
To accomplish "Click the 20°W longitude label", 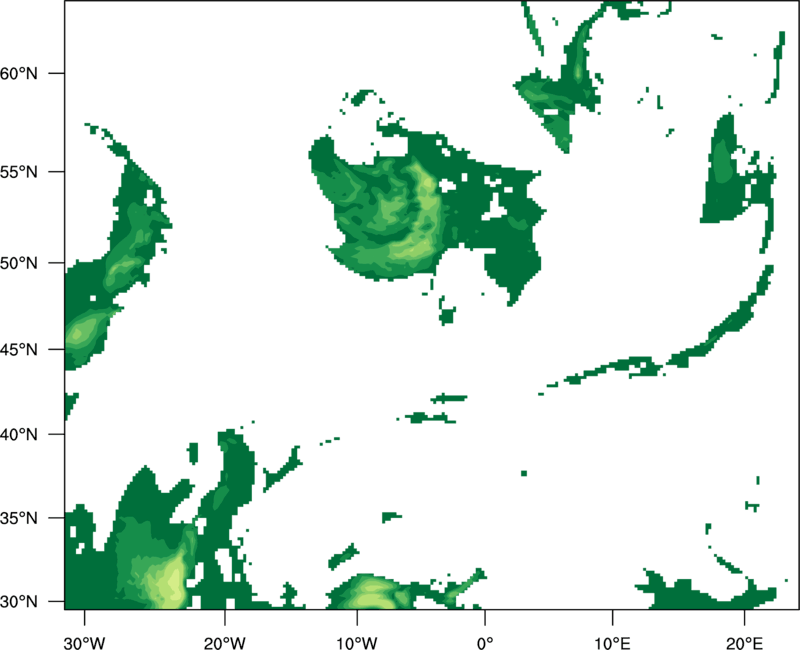I will [x=225, y=643].
